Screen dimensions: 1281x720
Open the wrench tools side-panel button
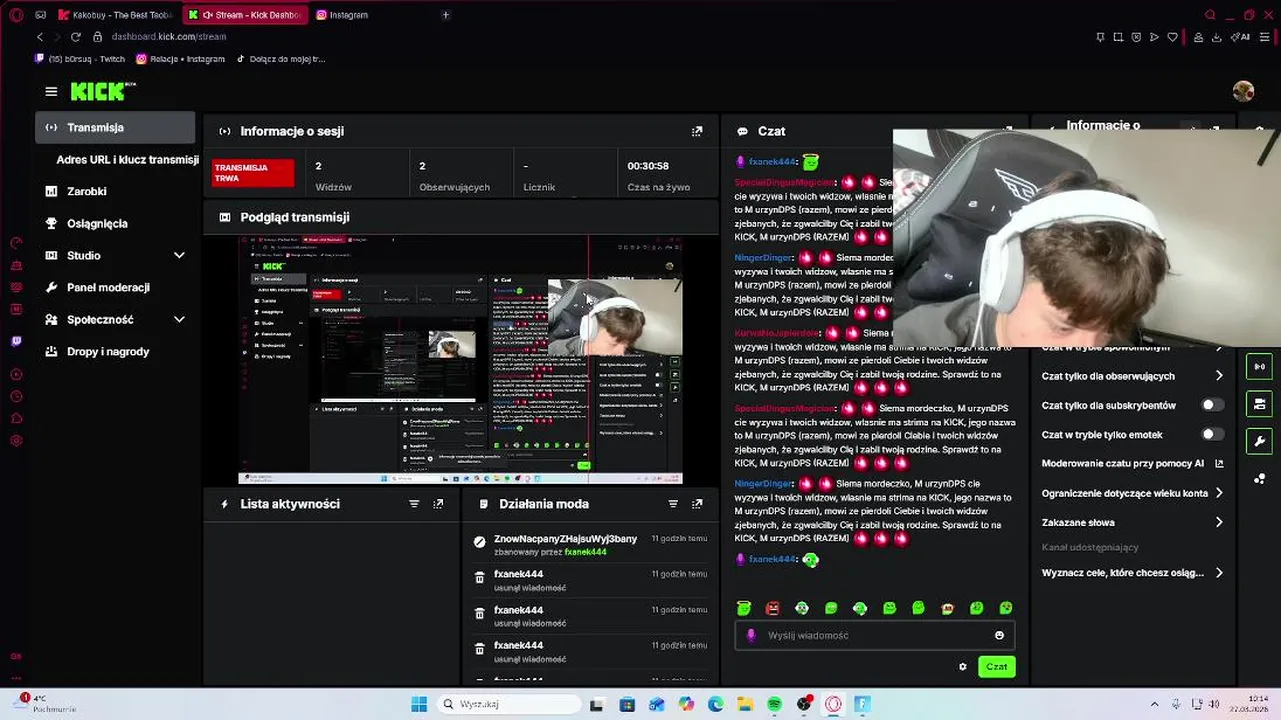point(1259,441)
